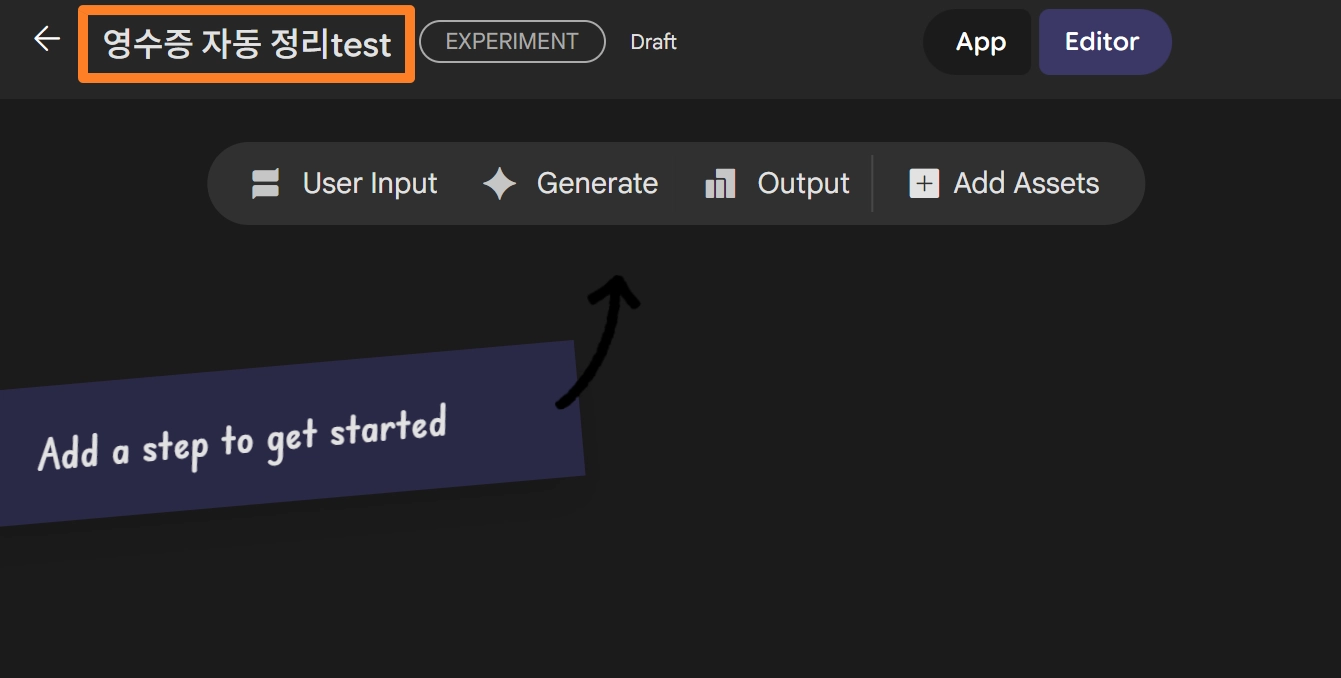Click the curved hand-drawn arrow
Image resolution: width=1341 pixels, height=678 pixels.
tap(601, 338)
